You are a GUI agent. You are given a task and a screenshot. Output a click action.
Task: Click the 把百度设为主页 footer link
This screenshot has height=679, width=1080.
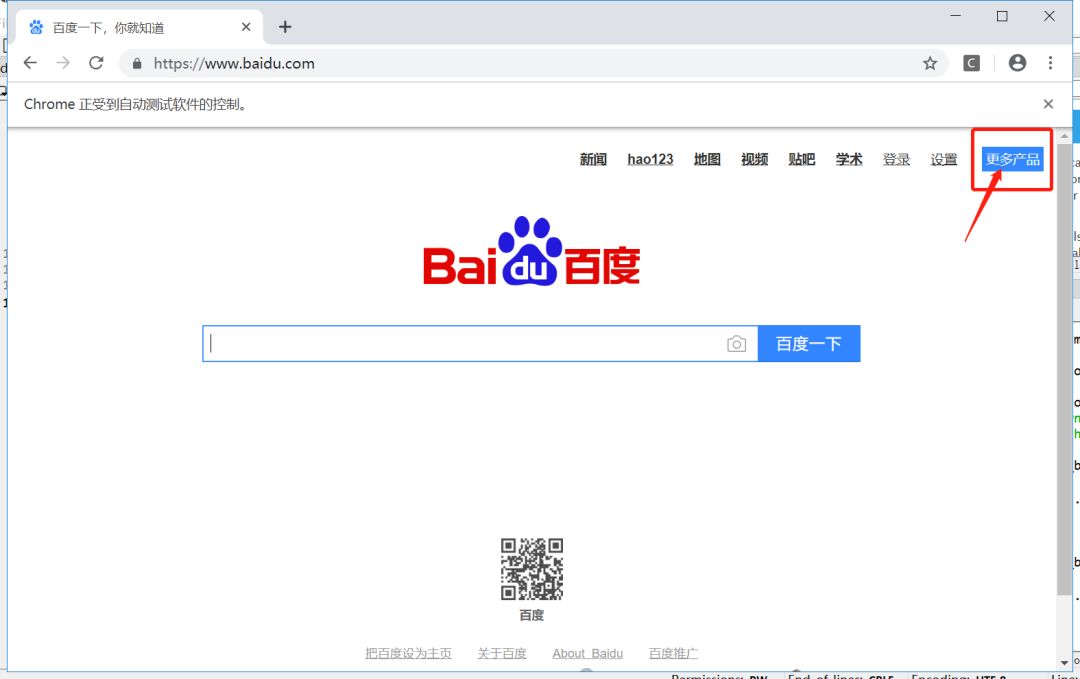click(x=408, y=654)
